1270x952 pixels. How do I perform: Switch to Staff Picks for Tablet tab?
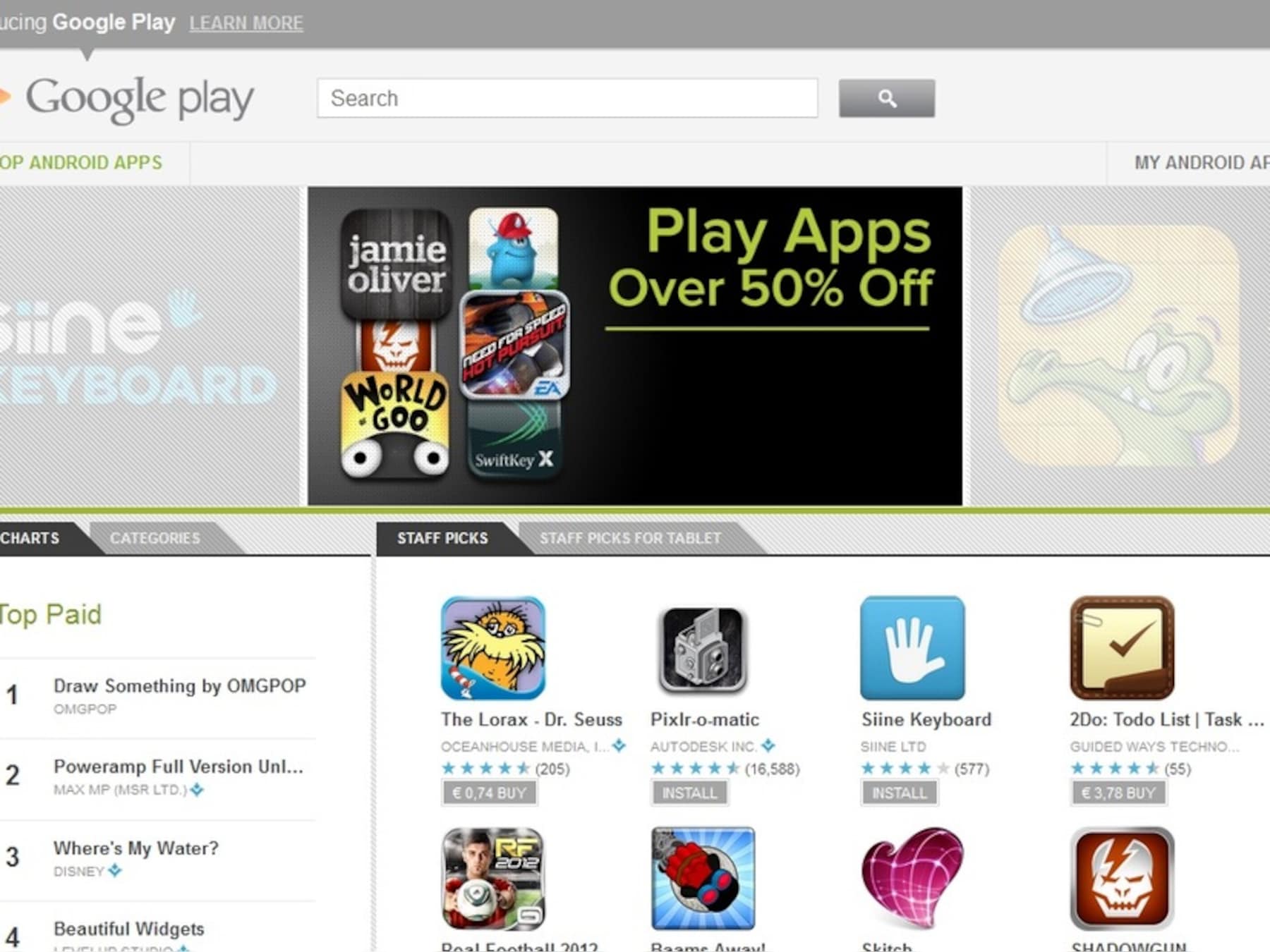click(x=630, y=538)
